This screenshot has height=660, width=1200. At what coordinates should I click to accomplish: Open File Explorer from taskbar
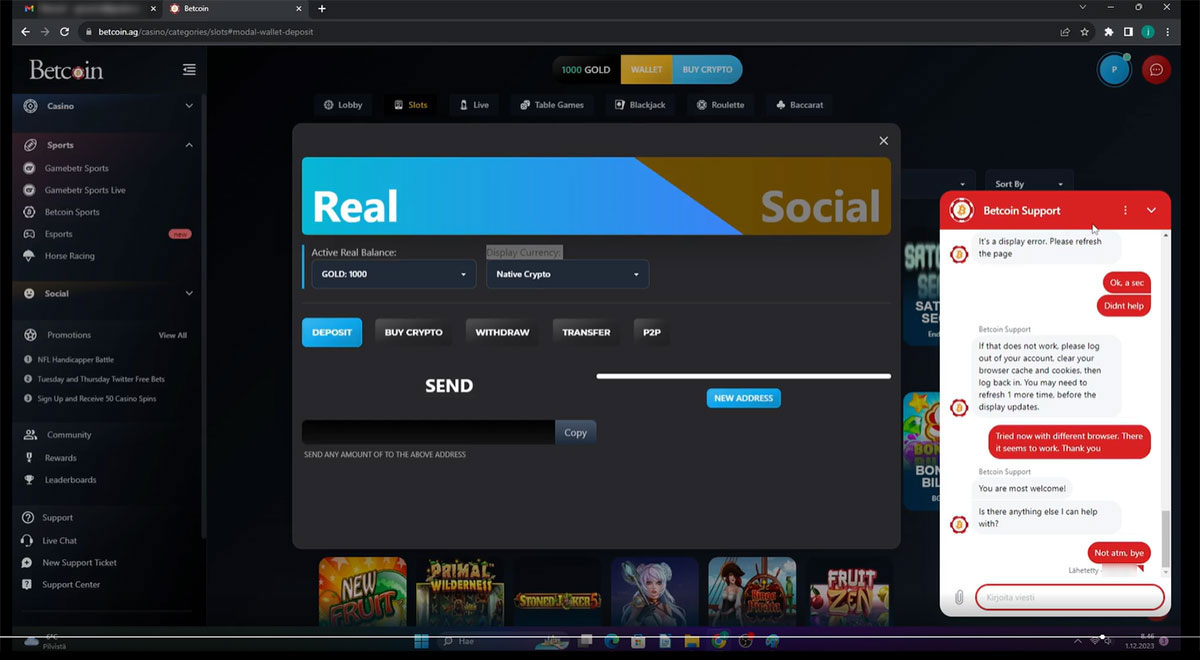[x=693, y=640]
